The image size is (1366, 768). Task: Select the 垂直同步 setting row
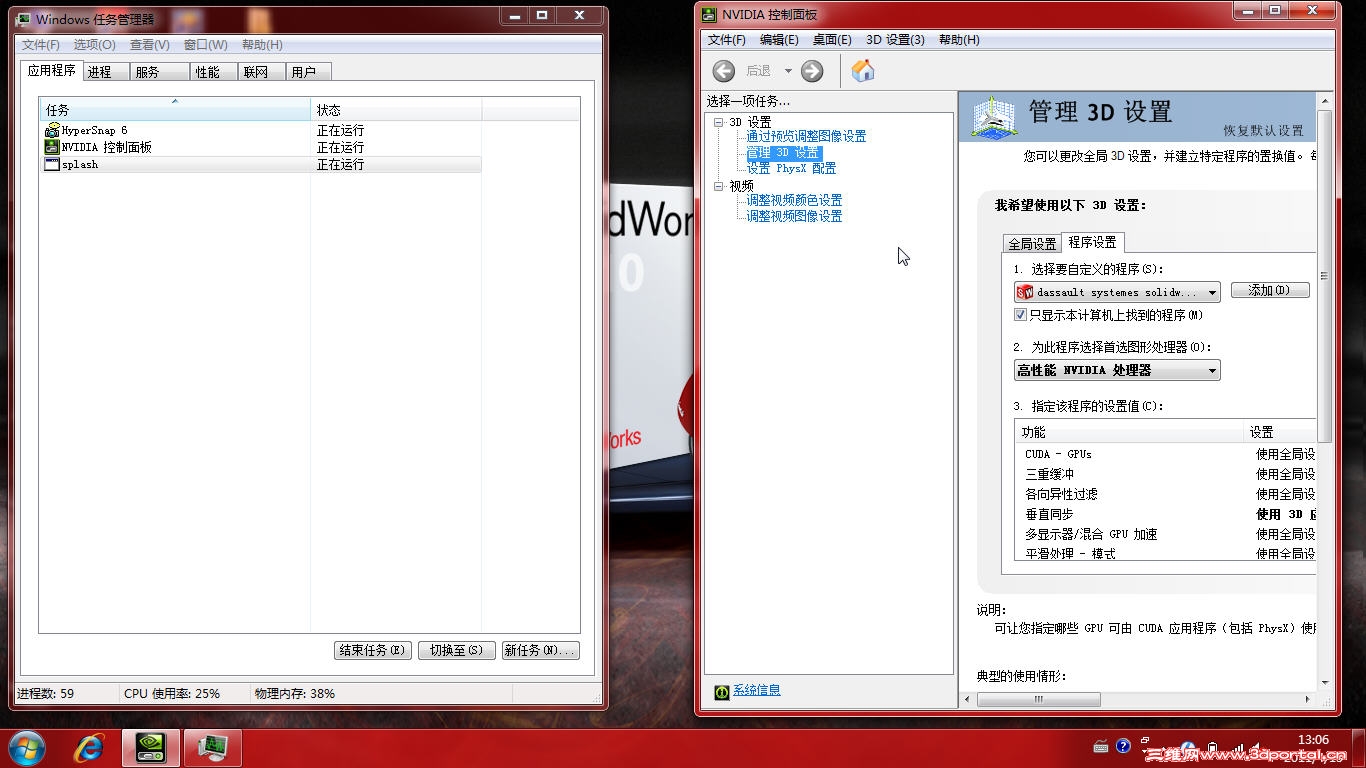click(1166, 514)
